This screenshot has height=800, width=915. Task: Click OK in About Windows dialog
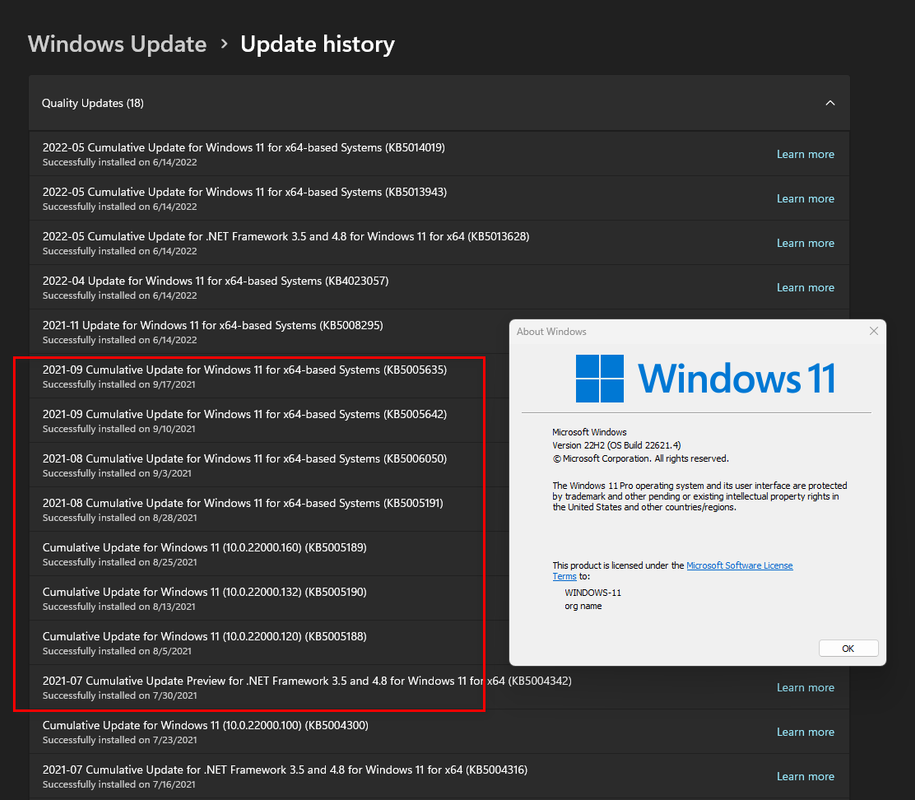point(848,648)
